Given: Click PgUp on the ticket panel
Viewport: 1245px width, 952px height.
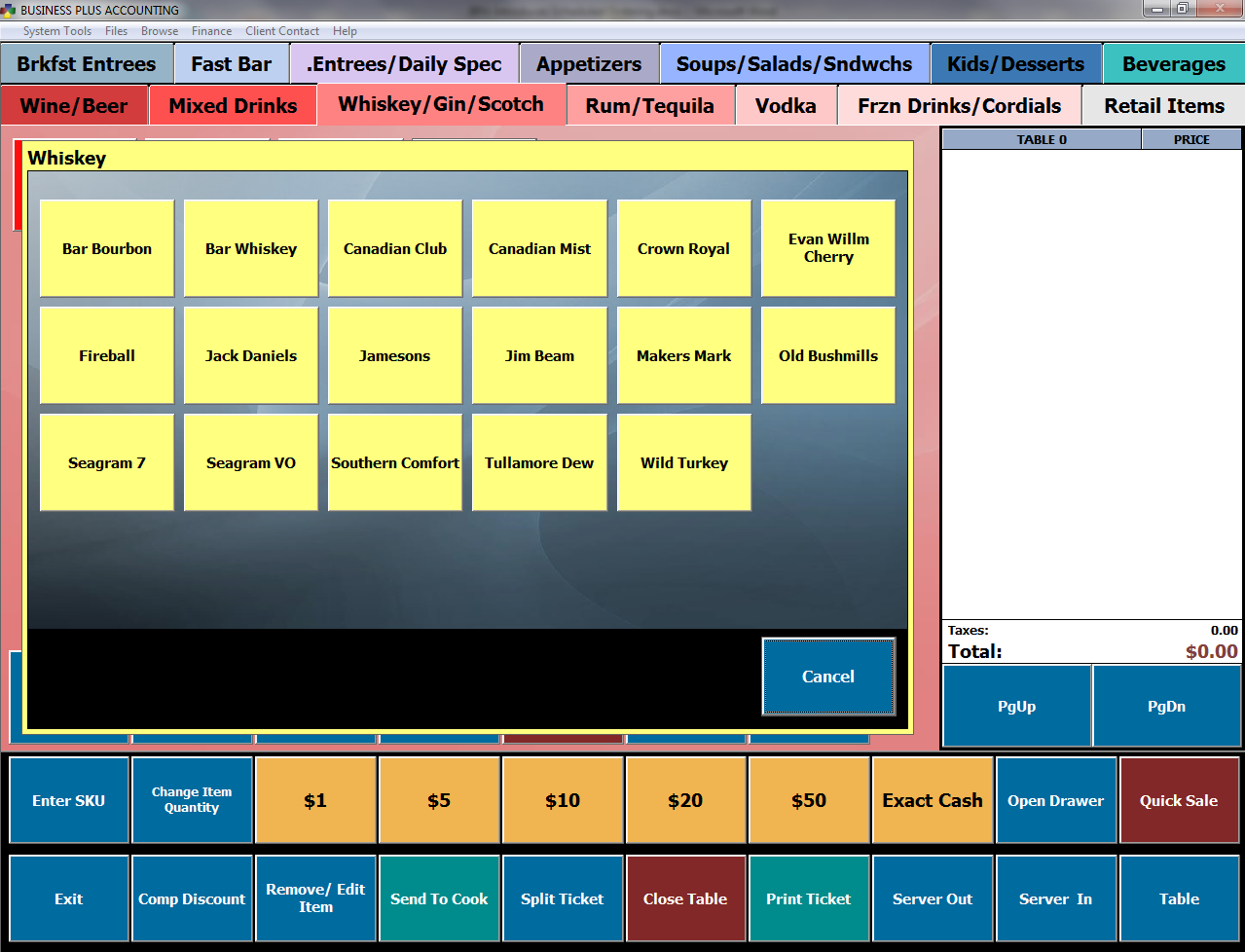Looking at the screenshot, I should [x=1017, y=706].
